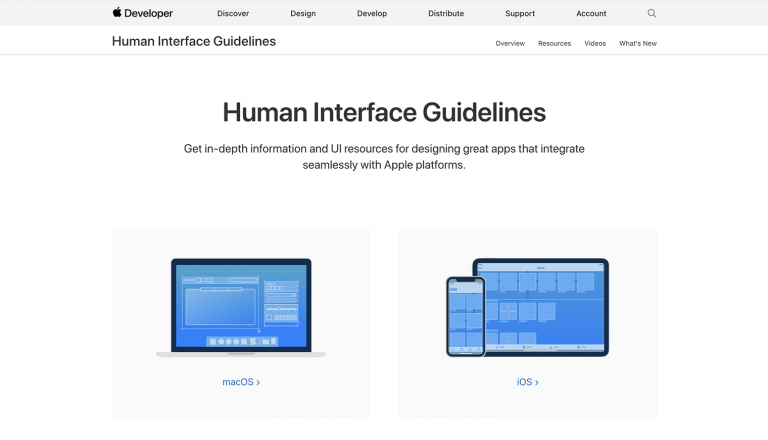Image resolution: width=768 pixels, height=440 pixels.
Task: Open the What's New tab
Action: 638,44
